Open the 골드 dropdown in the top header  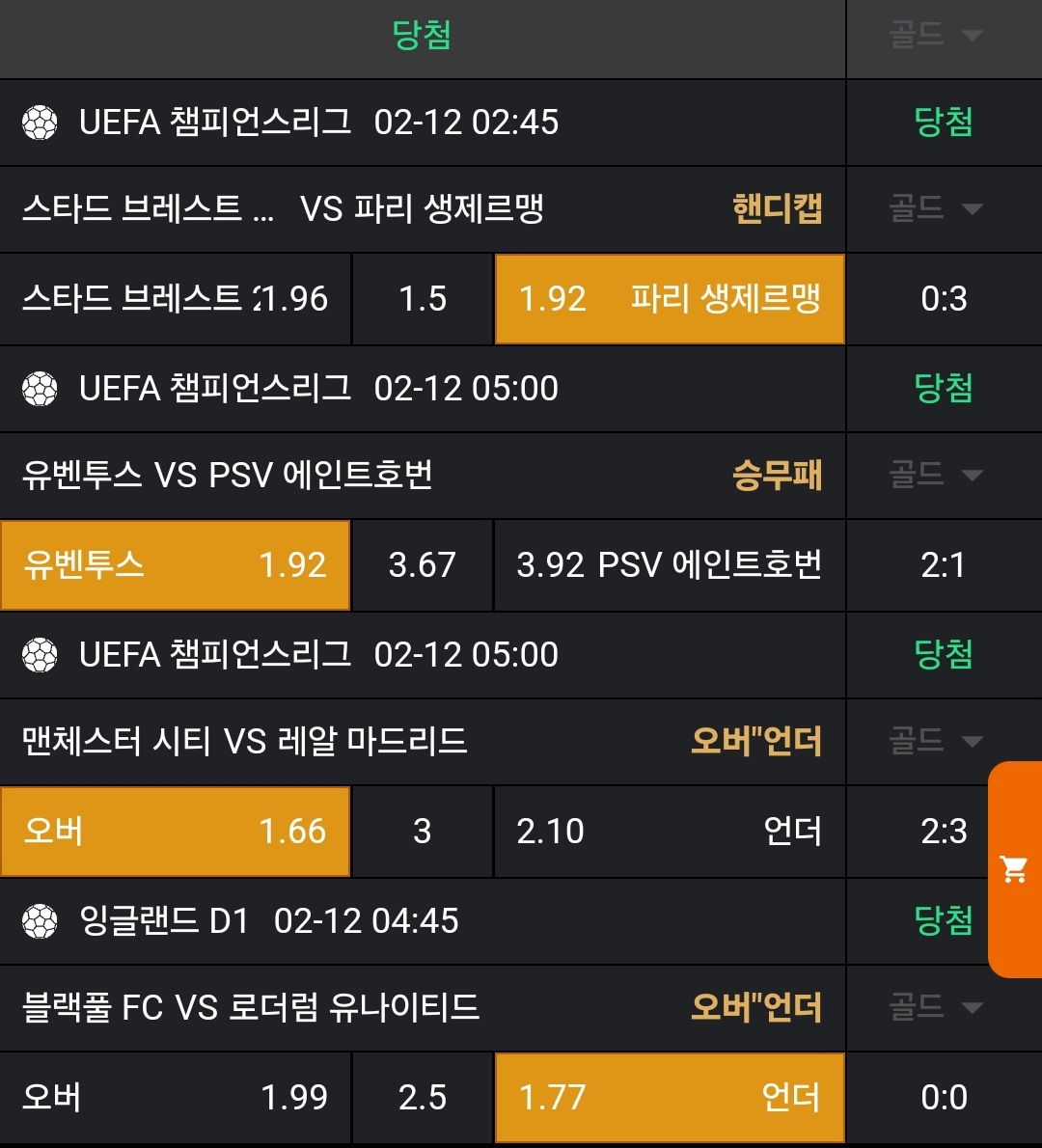936,36
